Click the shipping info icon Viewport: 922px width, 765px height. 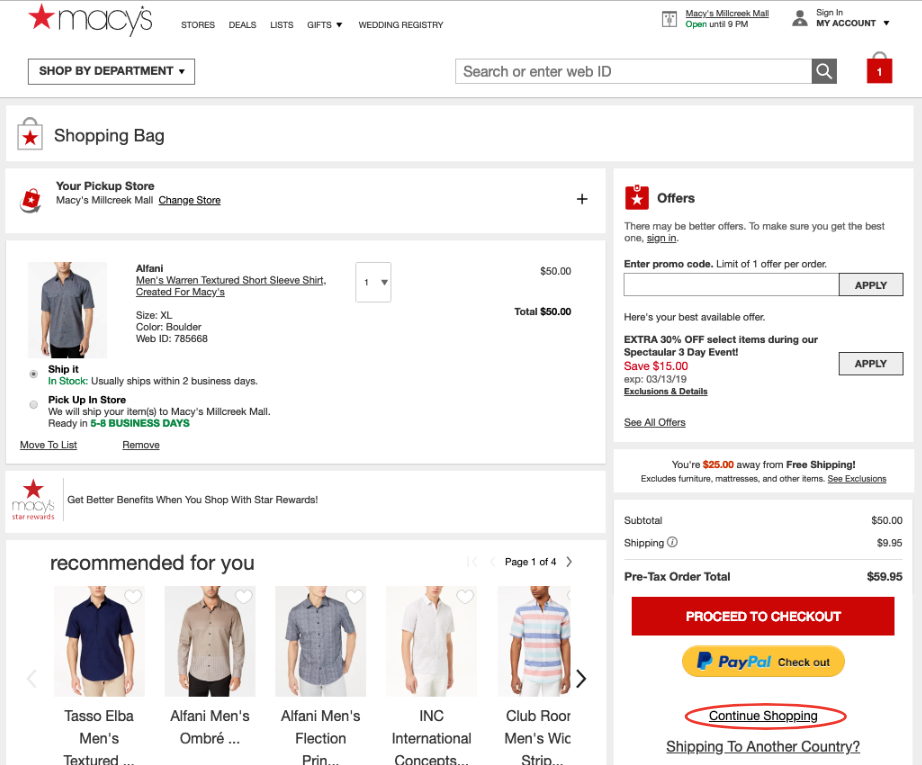672,542
